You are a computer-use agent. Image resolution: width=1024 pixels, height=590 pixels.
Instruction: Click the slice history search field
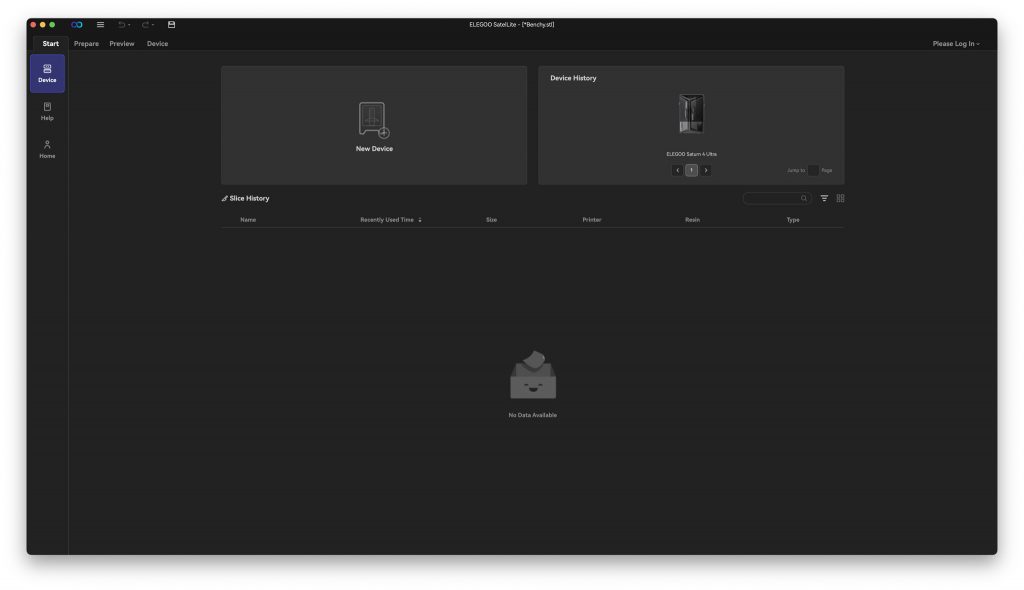pyautogui.click(x=774, y=198)
